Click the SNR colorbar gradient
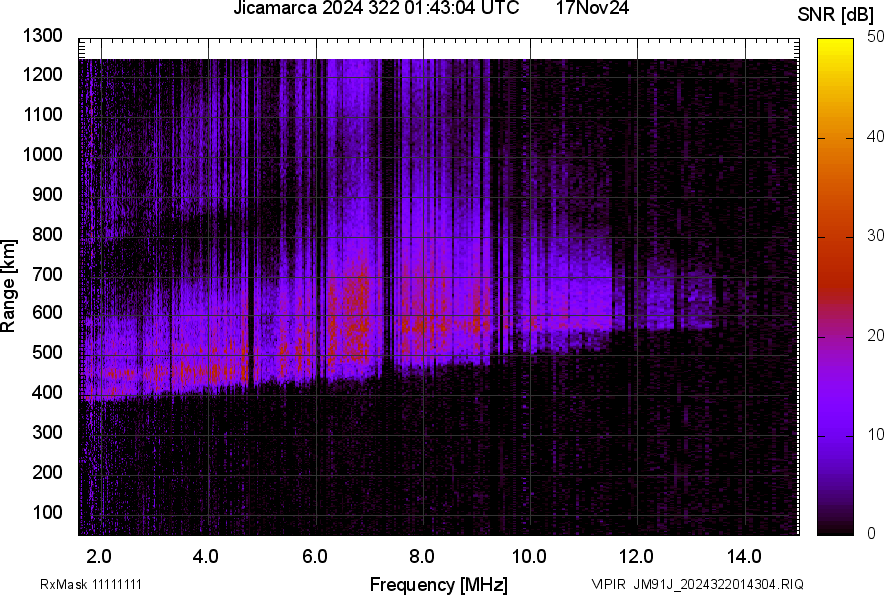The height and width of the screenshot is (595, 884). (x=836, y=287)
